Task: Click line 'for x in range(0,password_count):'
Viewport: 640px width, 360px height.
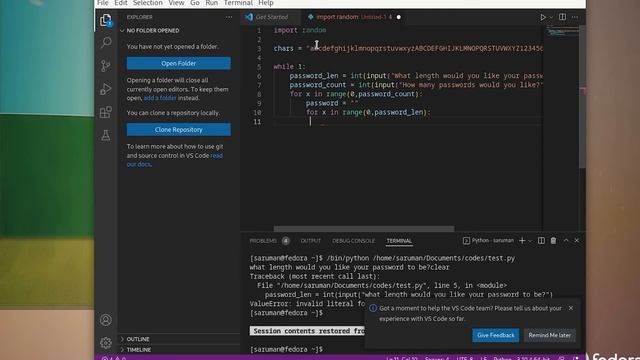Action: pos(356,94)
